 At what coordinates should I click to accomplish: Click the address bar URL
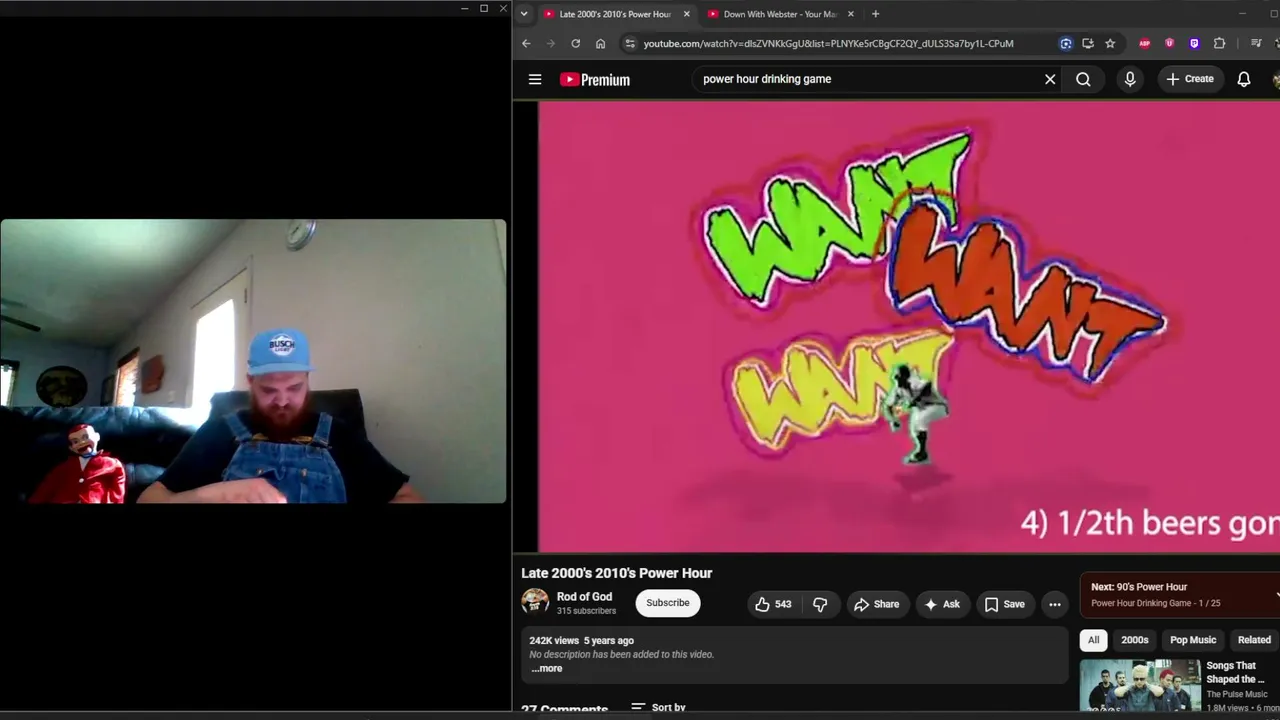pyautogui.click(x=829, y=44)
